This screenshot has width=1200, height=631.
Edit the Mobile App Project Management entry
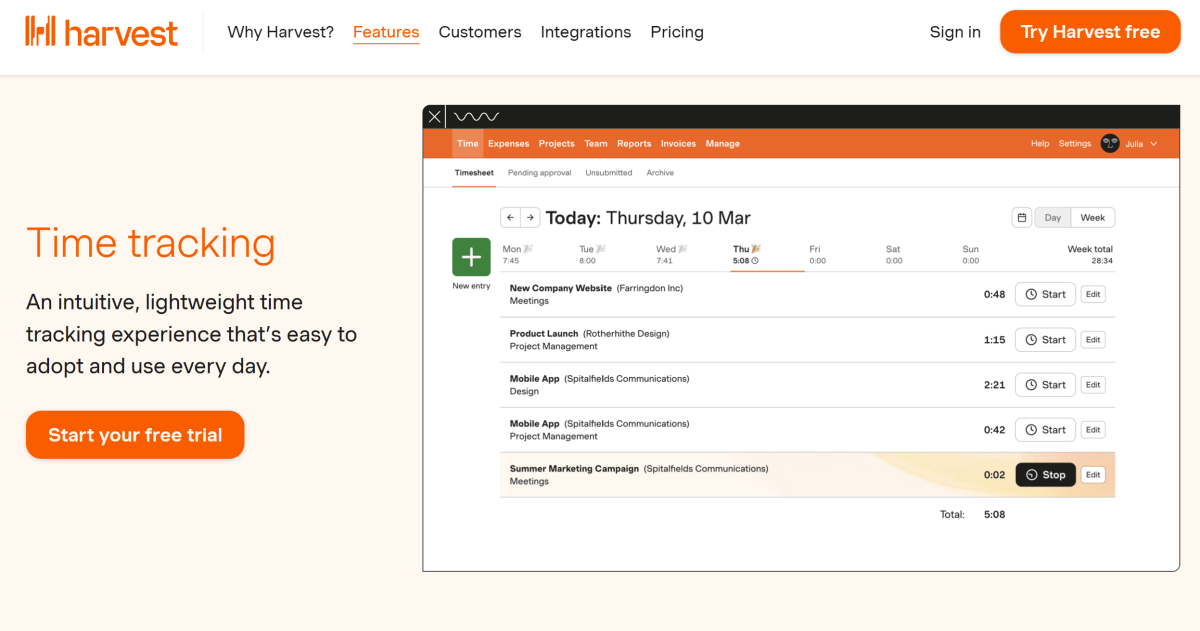tap(1093, 430)
